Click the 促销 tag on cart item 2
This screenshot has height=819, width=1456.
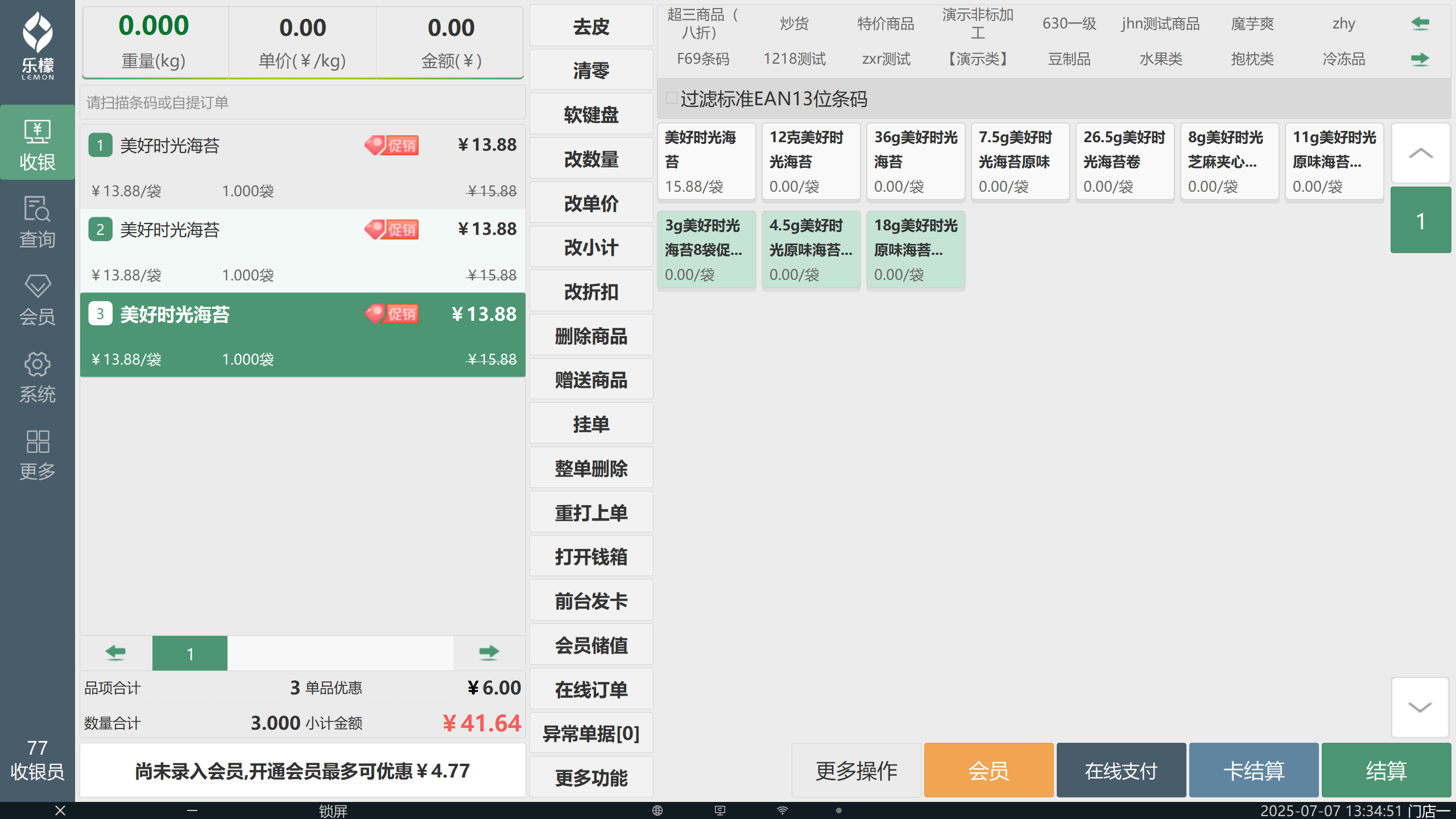point(392,230)
